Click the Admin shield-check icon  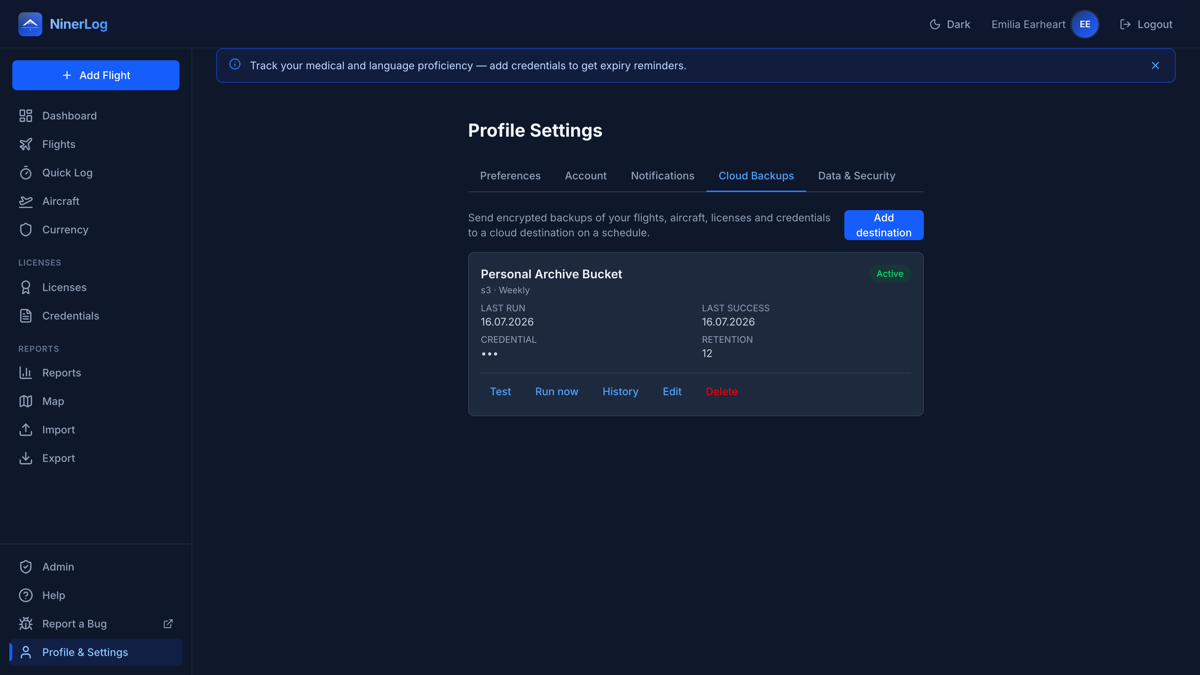click(26, 567)
